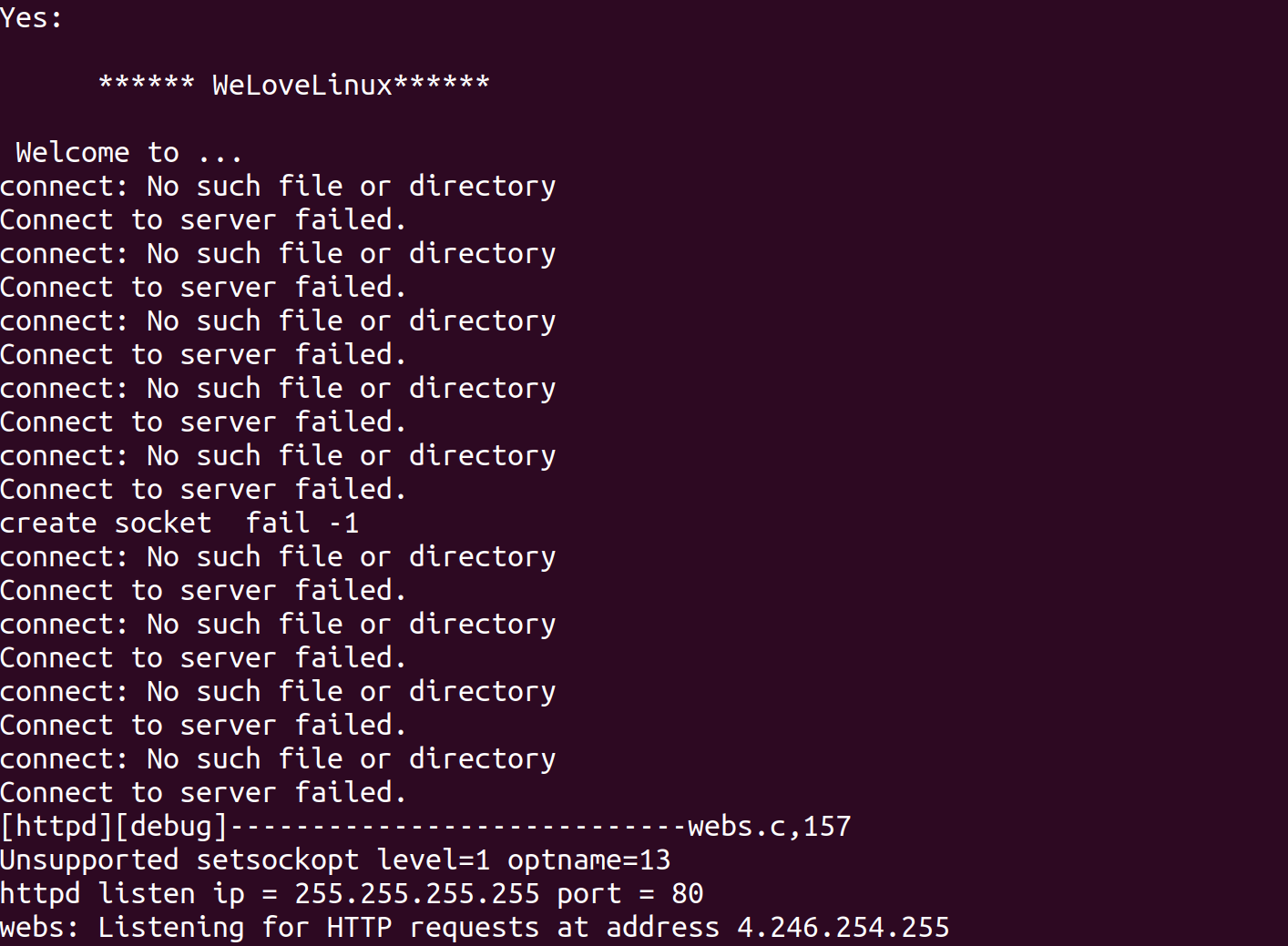This screenshot has width=1288, height=946.
Task: Click first 'Connect to server failed.' line
Action: click(x=203, y=219)
